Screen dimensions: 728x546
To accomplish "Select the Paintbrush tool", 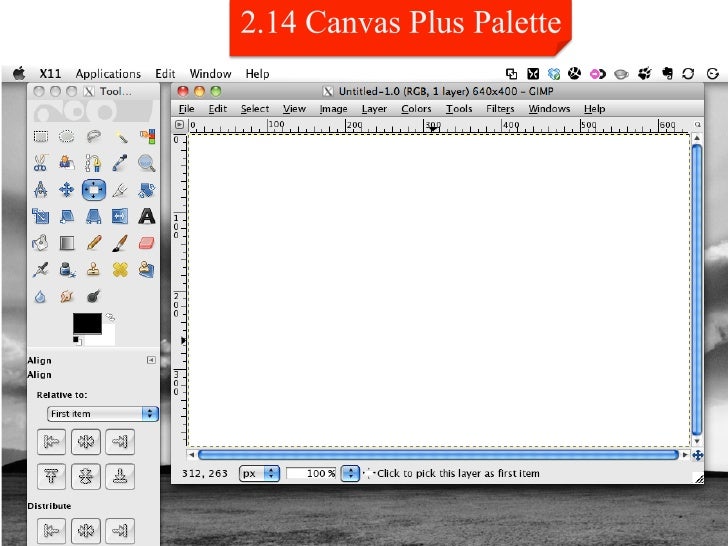I will click(x=121, y=243).
